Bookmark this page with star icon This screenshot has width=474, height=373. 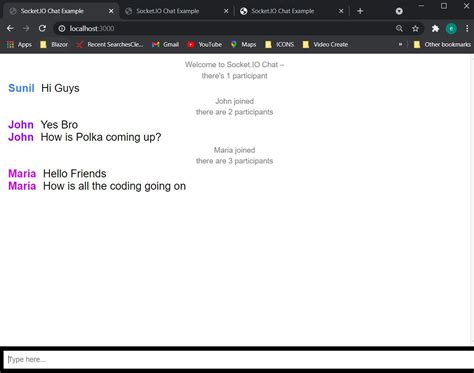[x=415, y=29]
